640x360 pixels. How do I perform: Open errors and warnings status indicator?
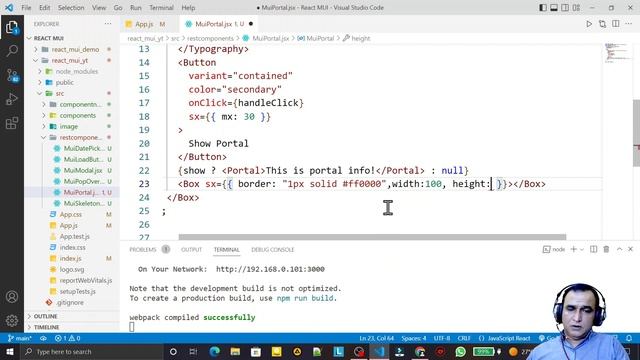click(x=67, y=338)
